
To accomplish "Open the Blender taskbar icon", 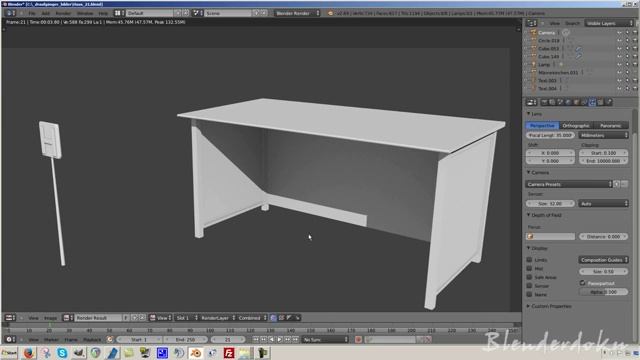I will coord(196,353).
